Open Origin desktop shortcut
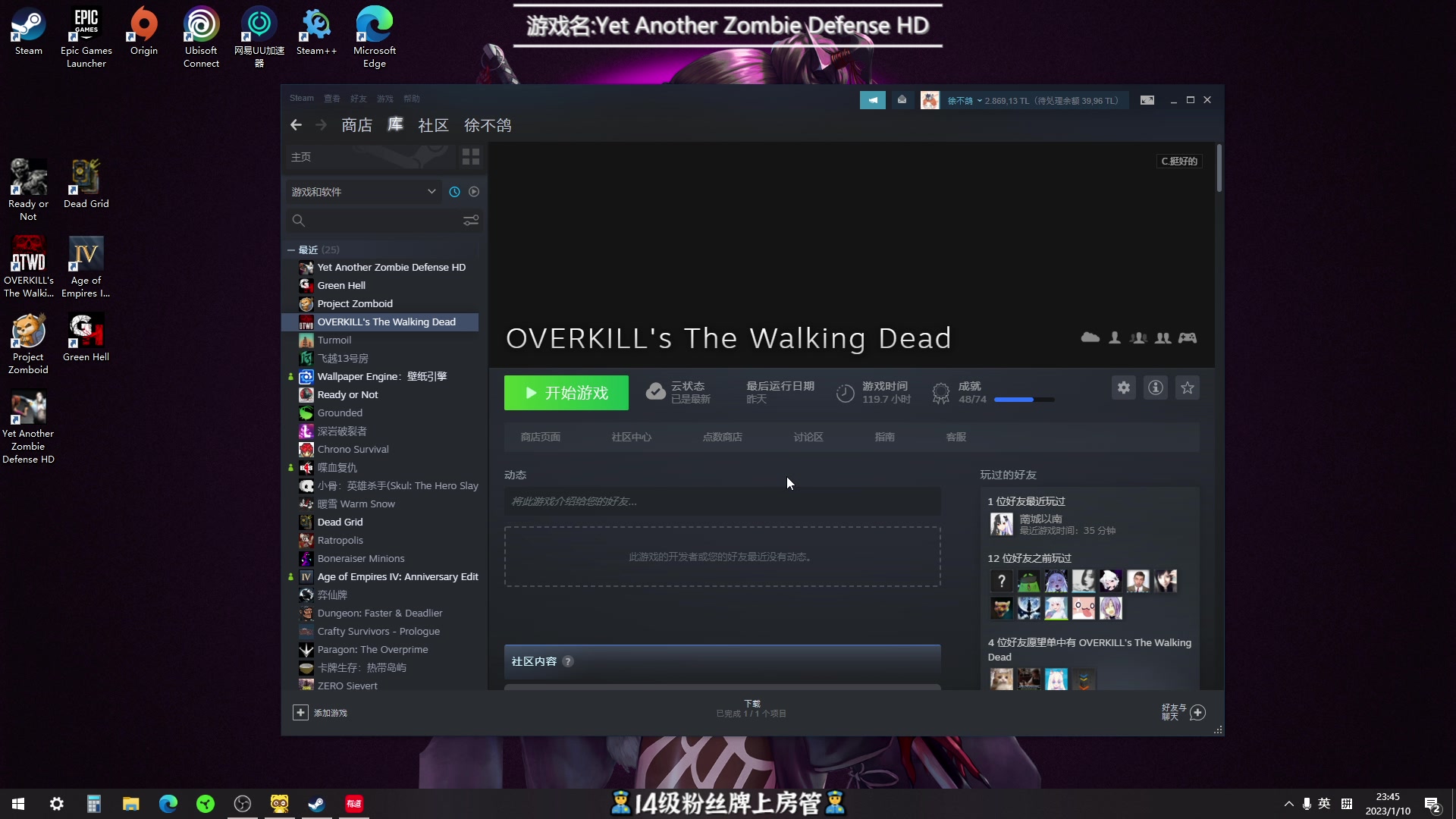The width and height of the screenshot is (1456, 819). (x=143, y=32)
